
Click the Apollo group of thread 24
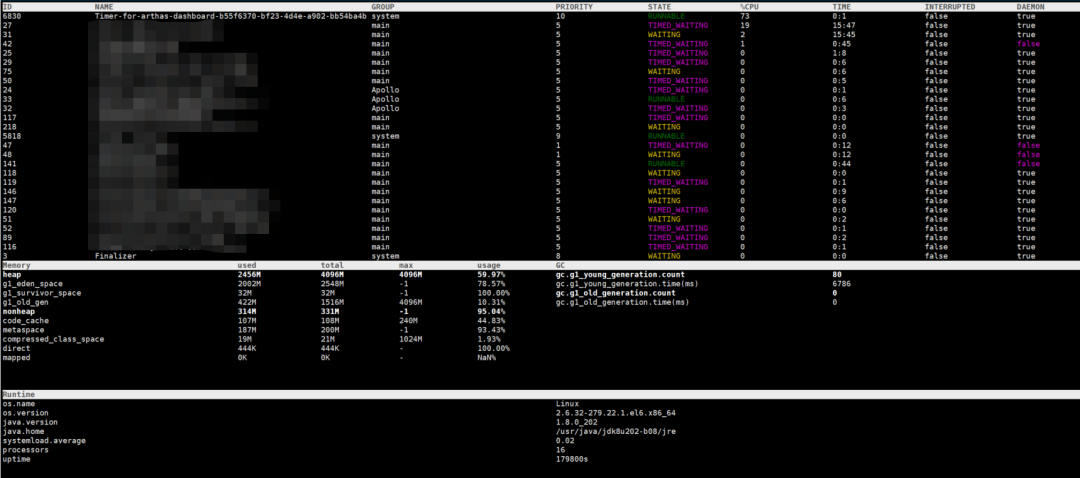click(x=385, y=90)
